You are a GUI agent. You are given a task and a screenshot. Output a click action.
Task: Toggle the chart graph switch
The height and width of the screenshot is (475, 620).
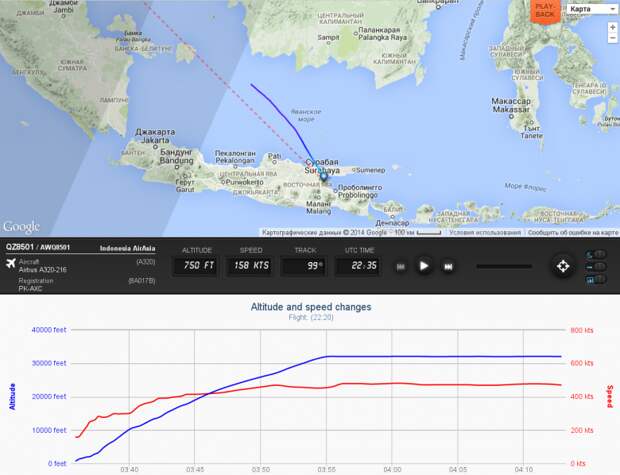(595, 279)
